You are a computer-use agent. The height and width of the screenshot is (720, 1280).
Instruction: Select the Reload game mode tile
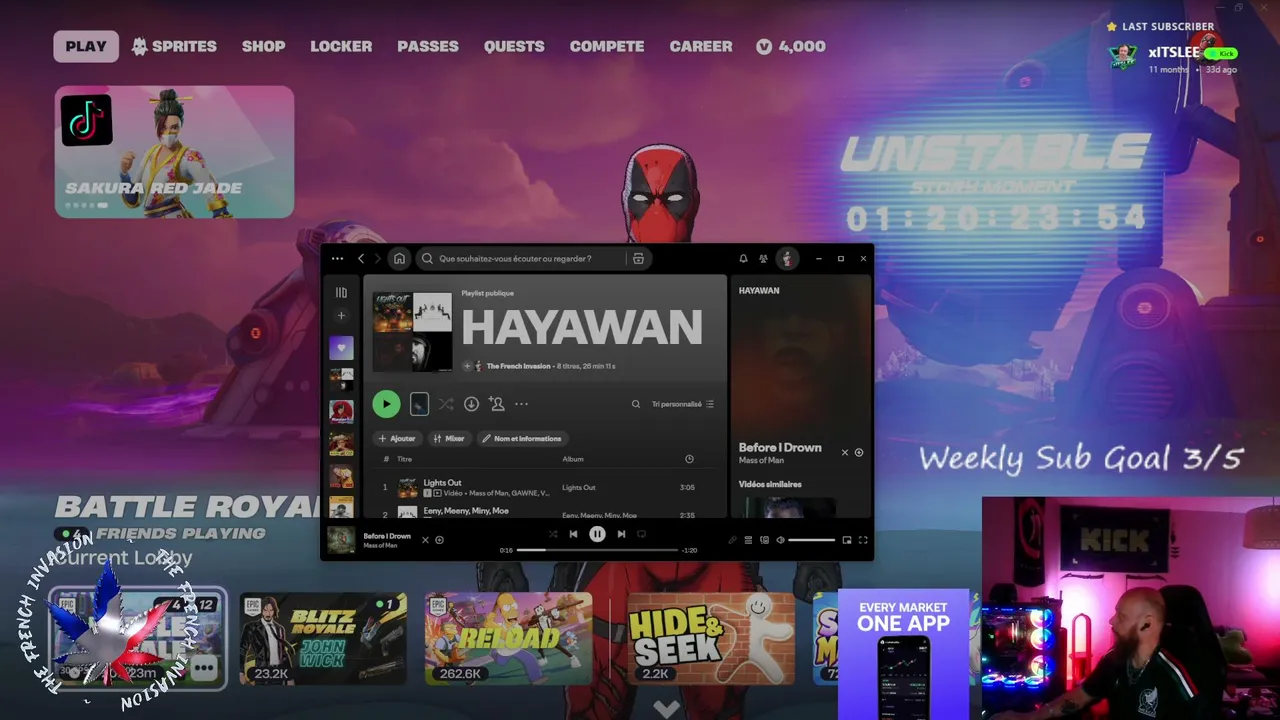(x=508, y=638)
